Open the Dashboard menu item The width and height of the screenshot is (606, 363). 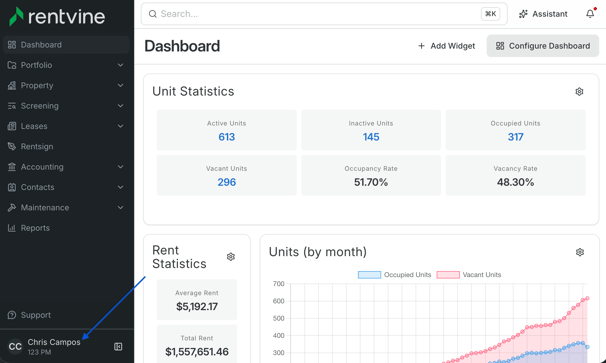pyautogui.click(x=66, y=45)
